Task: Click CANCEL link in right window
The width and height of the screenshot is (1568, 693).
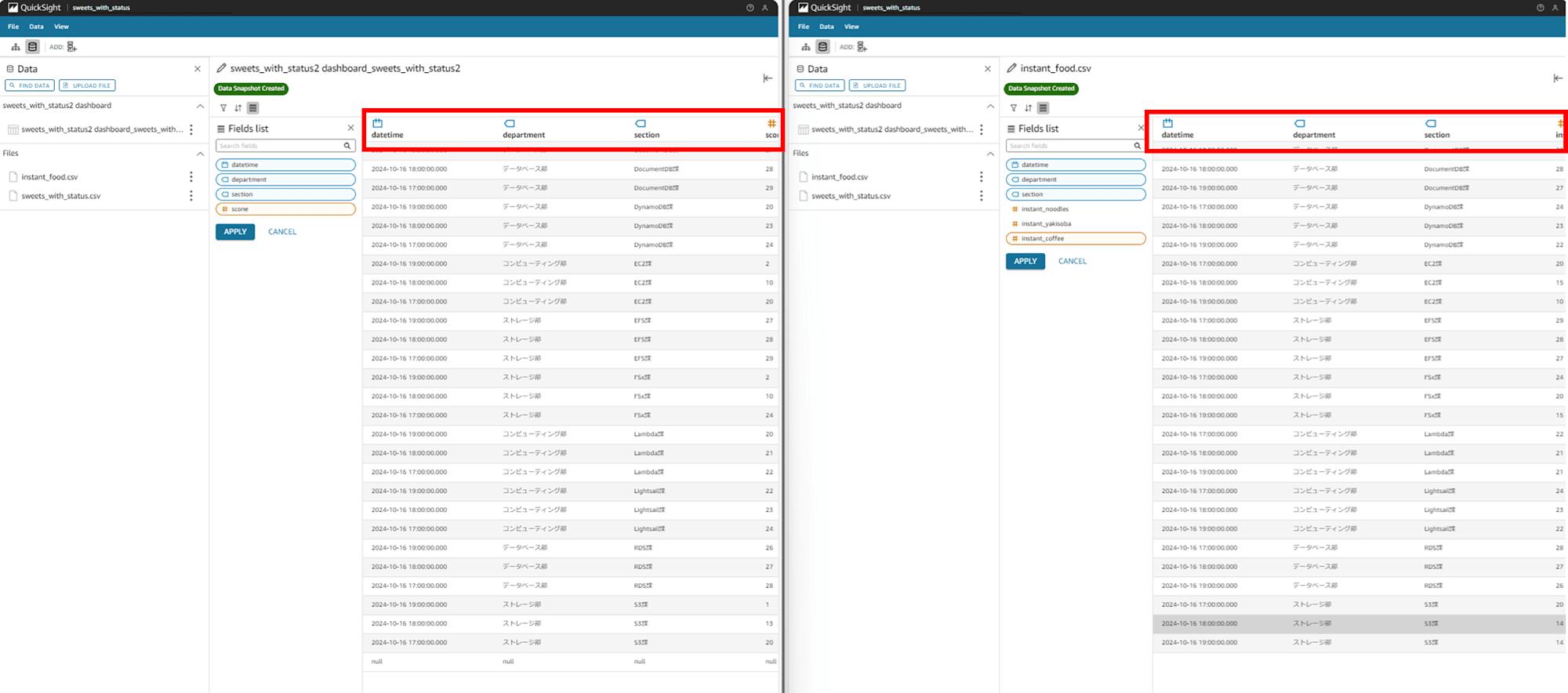Action: pos(1073,261)
